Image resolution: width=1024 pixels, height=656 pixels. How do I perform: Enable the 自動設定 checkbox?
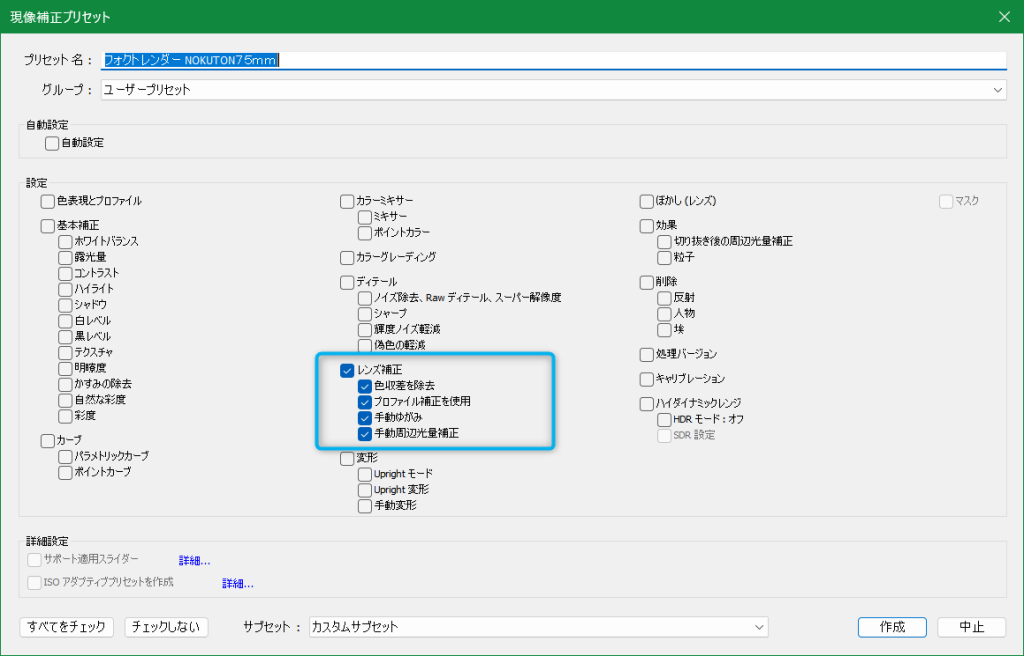[52, 143]
